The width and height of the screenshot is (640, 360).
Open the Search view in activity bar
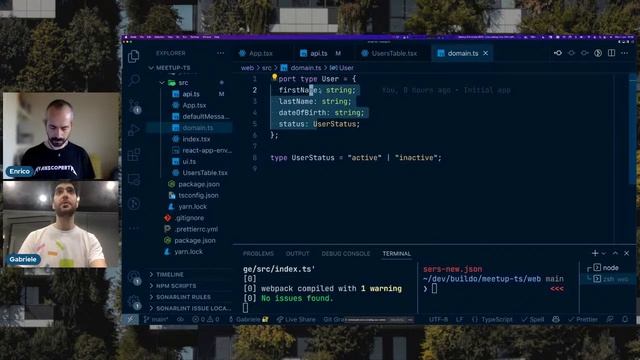pyautogui.click(x=133, y=80)
